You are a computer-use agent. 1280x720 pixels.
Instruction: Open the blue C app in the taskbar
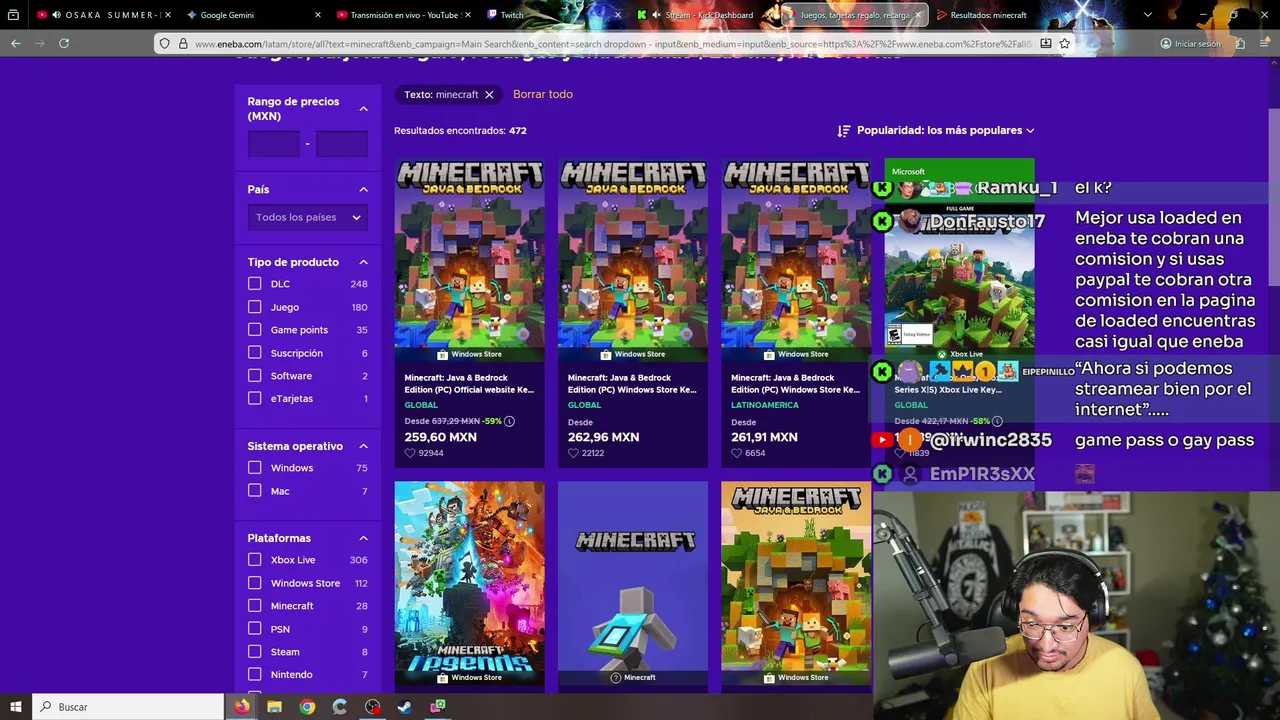(x=340, y=707)
